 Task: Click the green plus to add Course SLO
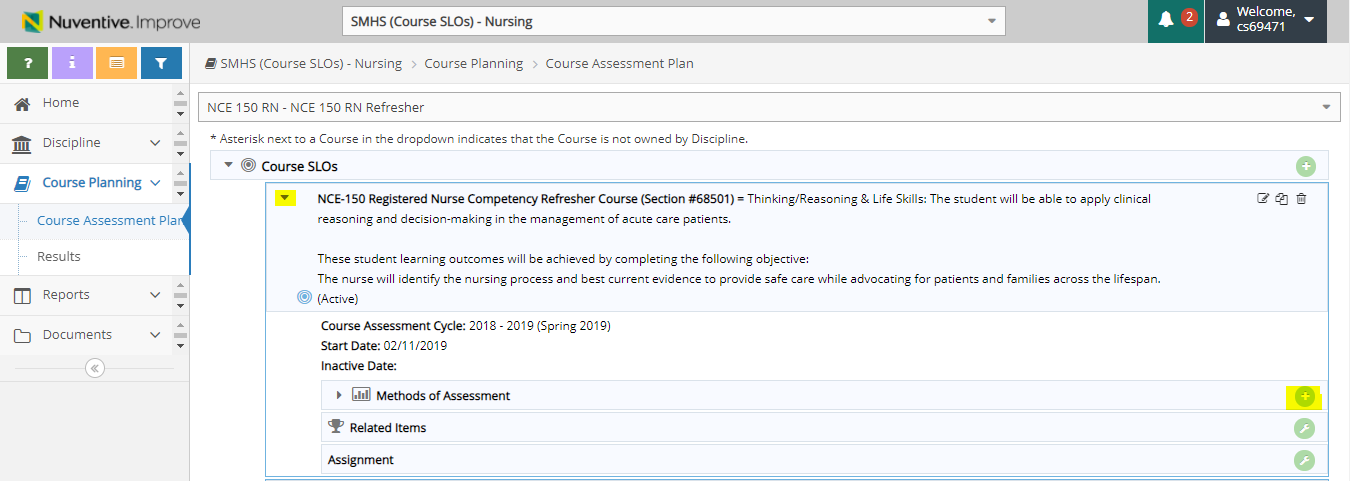coord(1306,166)
